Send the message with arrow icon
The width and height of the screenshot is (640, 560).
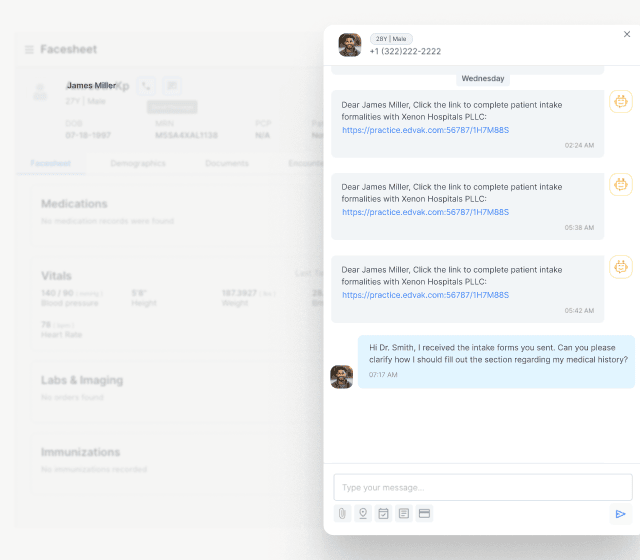[620, 514]
